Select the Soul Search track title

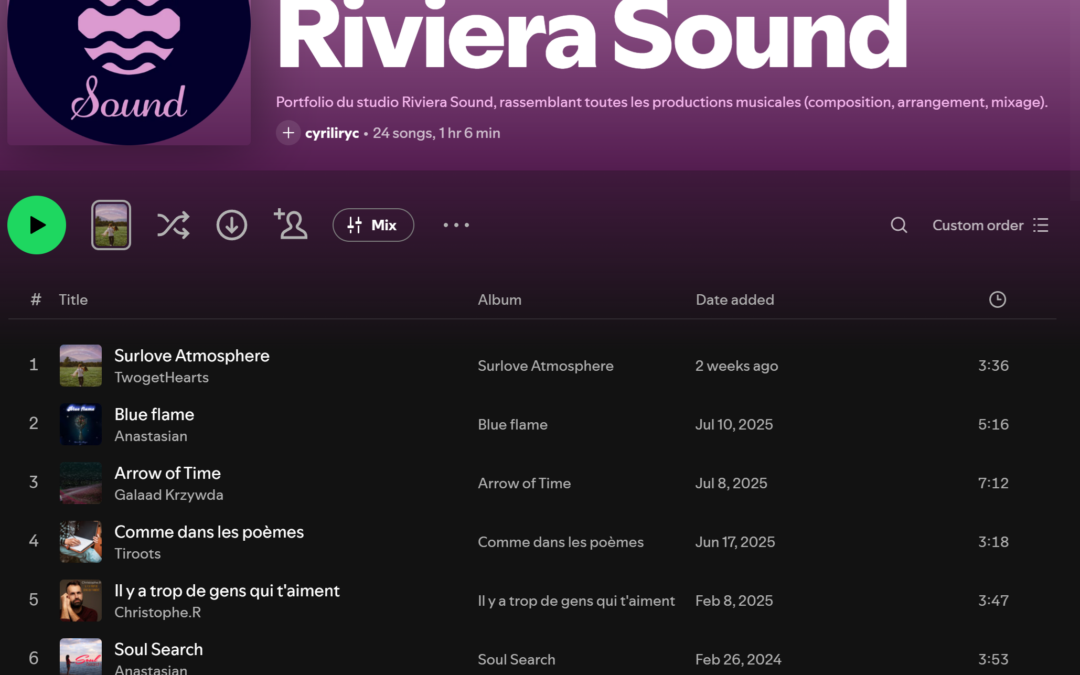pos(158,650)
